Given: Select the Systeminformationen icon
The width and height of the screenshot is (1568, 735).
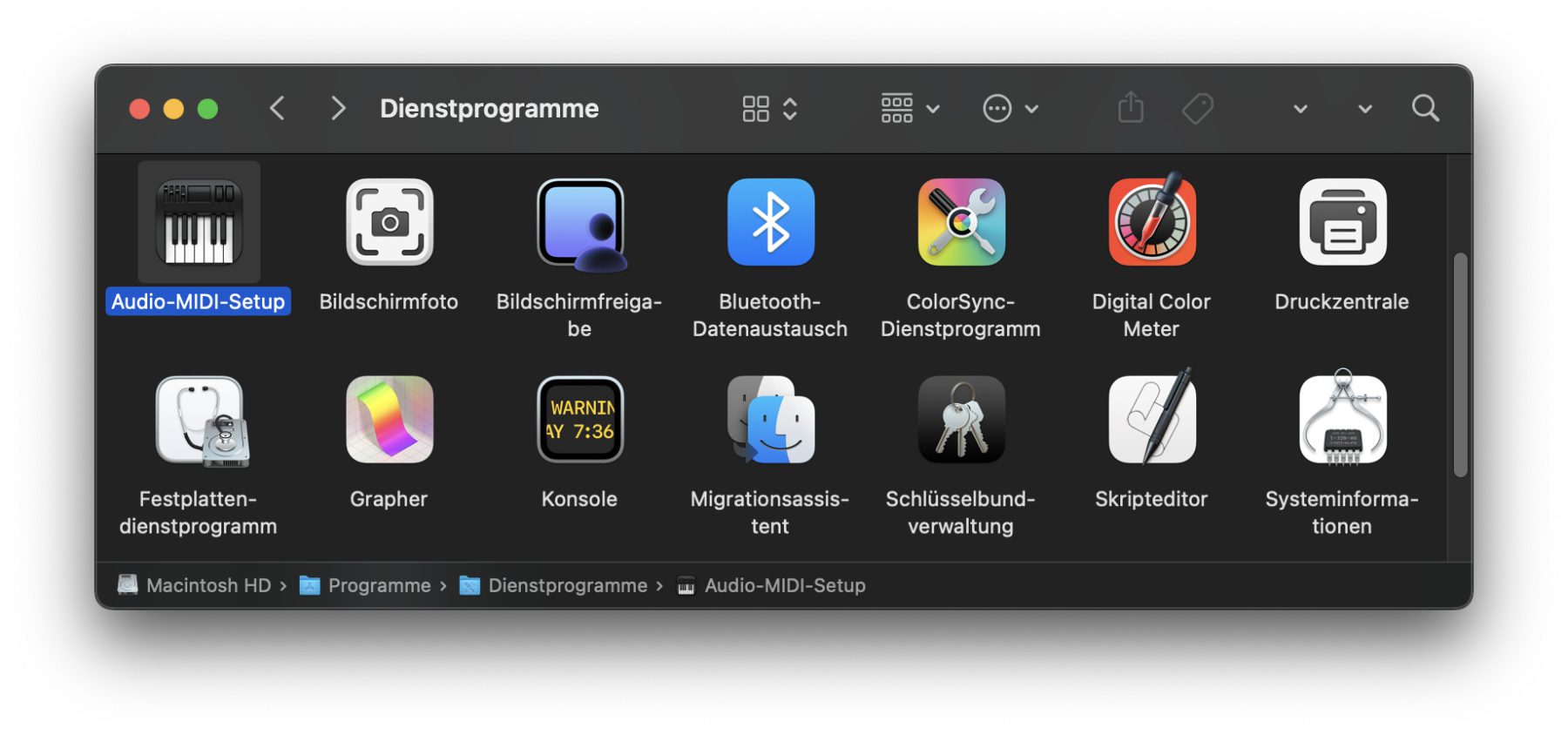Looking at the screenshot, I should [1342, 420].
